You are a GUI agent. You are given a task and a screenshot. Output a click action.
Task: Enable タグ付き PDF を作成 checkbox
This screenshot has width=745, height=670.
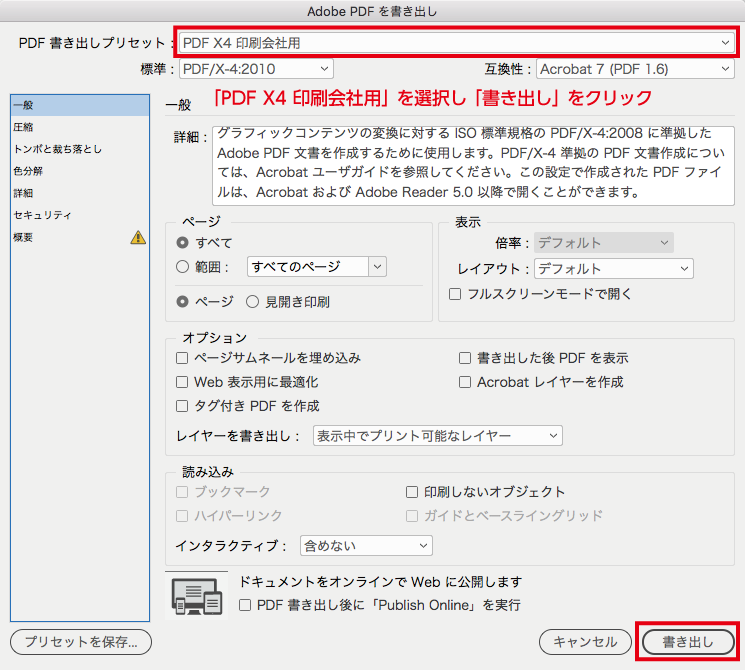pyautogui.click(x=182, y=406)
